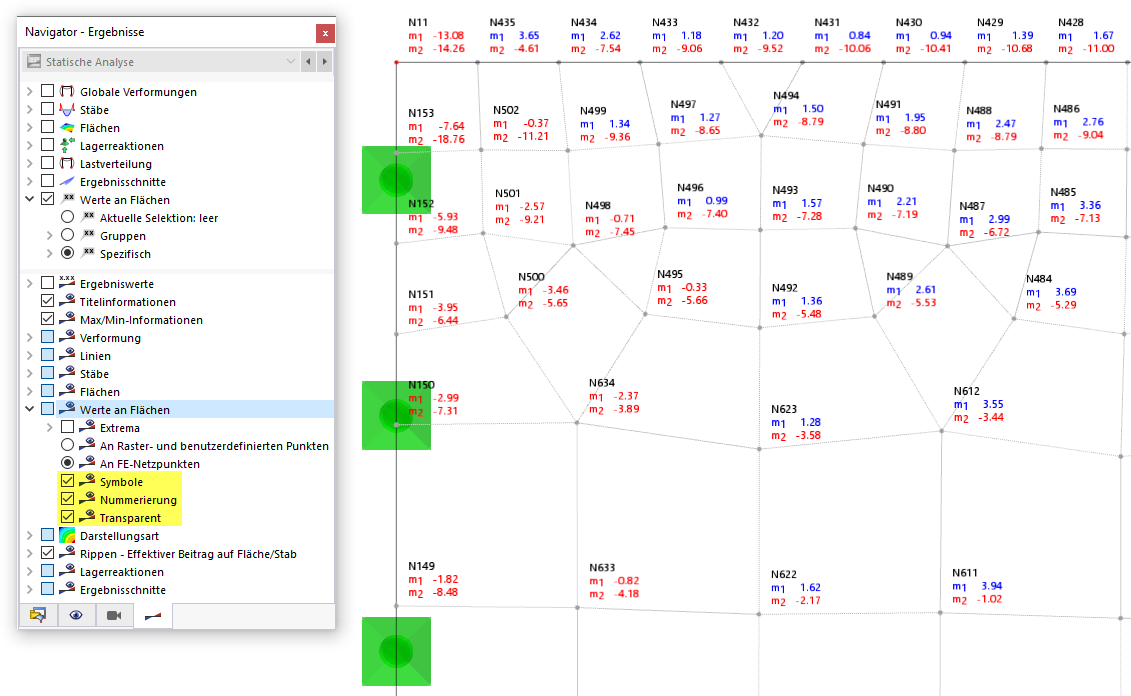
Task: Click the Verformung display icon
Action: [x=67, y=337]
